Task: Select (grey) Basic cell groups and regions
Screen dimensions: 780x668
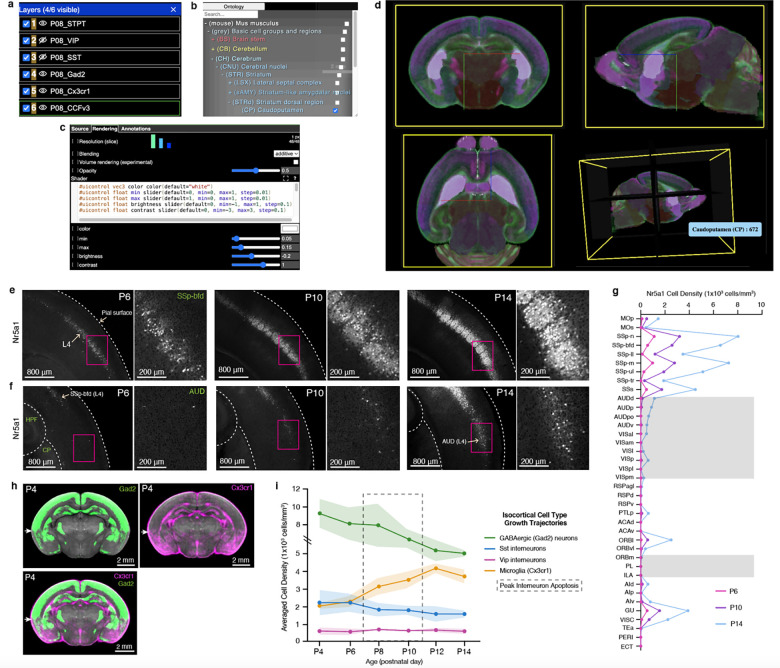Action: click(266, 31)
